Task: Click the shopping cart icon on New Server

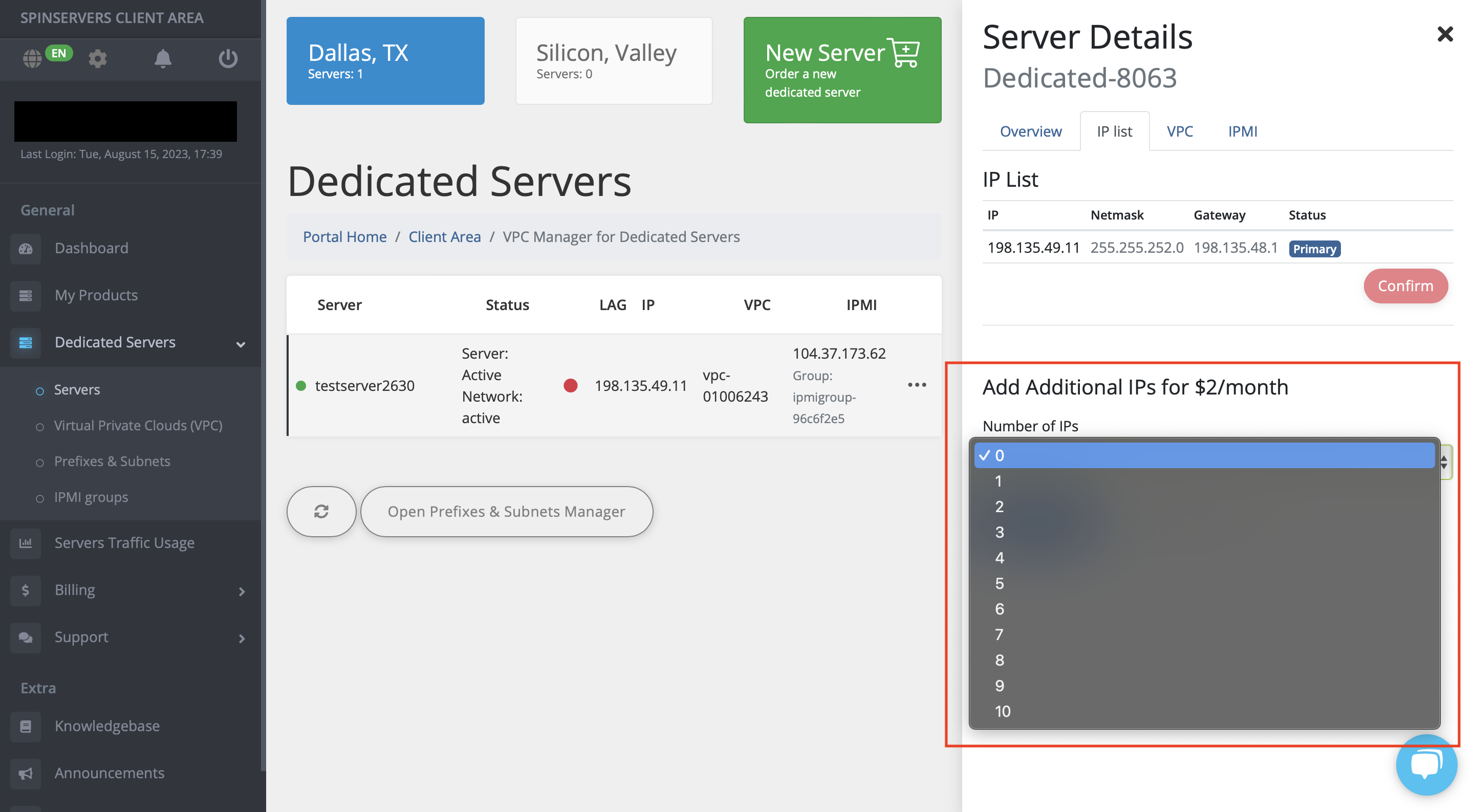Action: tap(903, 53)
